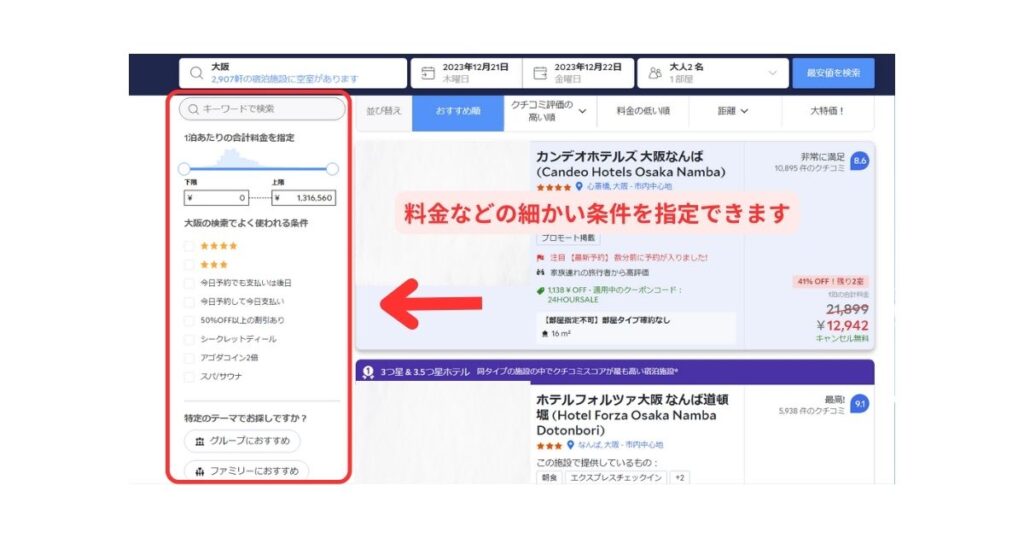Click 心斎橋, 大阪 location link
Screen dimensions: 1024x538
[629, 187]
